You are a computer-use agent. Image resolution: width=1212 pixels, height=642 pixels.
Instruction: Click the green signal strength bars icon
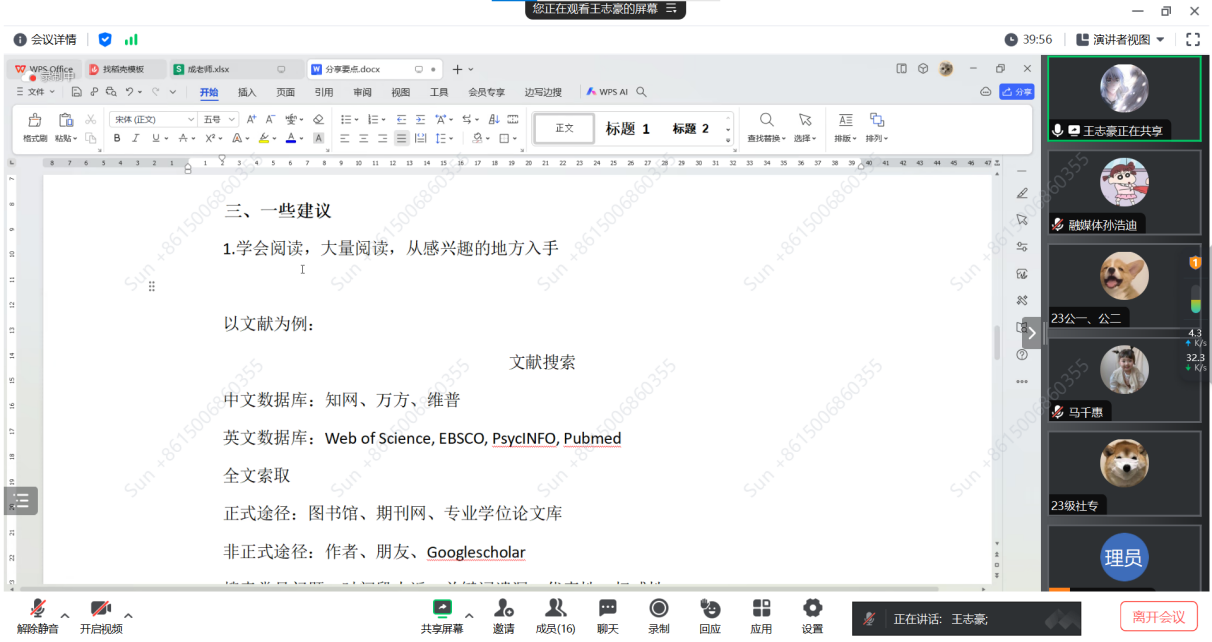131,40
